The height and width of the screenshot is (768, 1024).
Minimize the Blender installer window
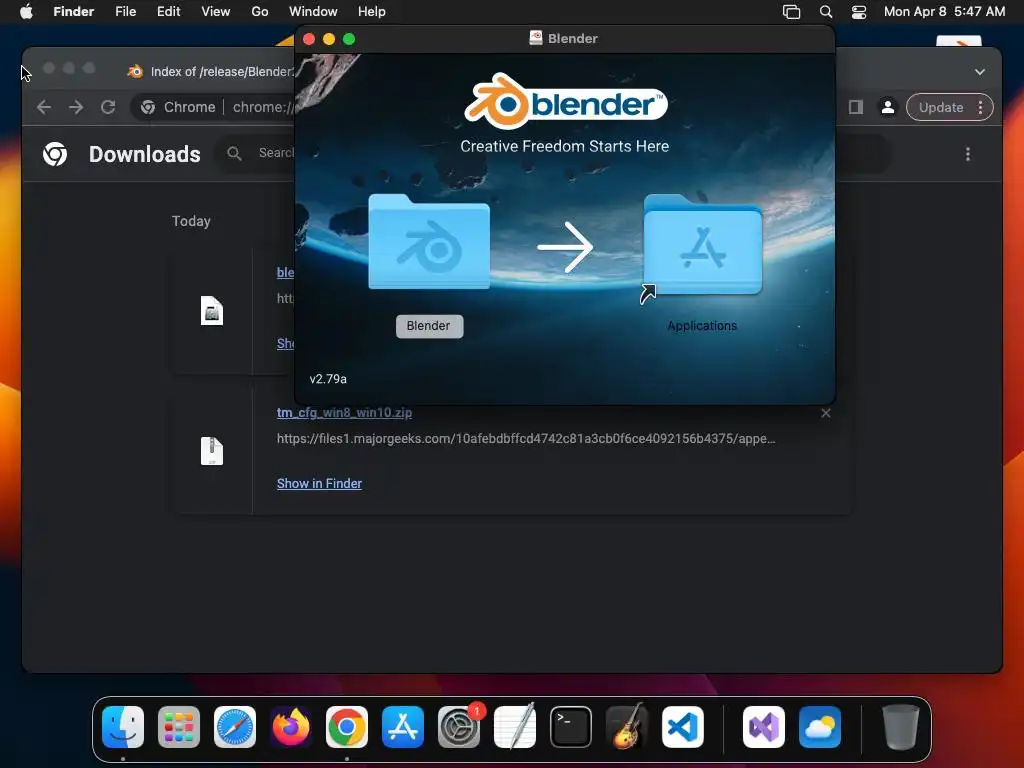pos(329,39)
